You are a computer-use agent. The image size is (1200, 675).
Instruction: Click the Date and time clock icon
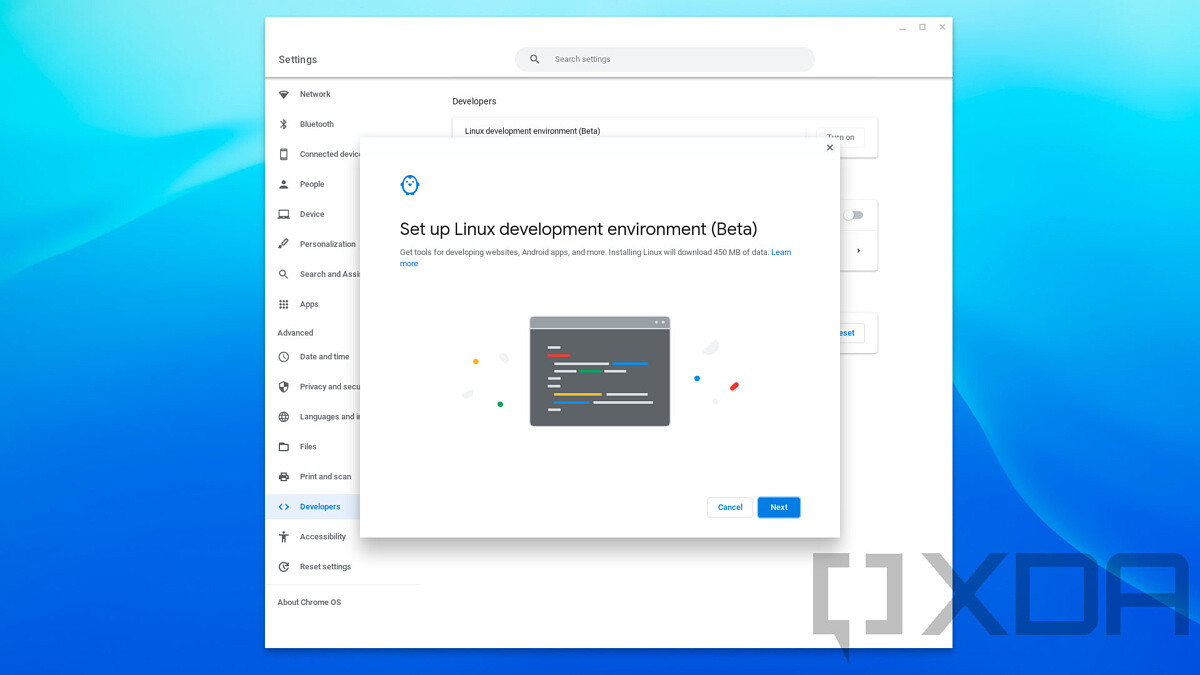(x=284, y=357)
